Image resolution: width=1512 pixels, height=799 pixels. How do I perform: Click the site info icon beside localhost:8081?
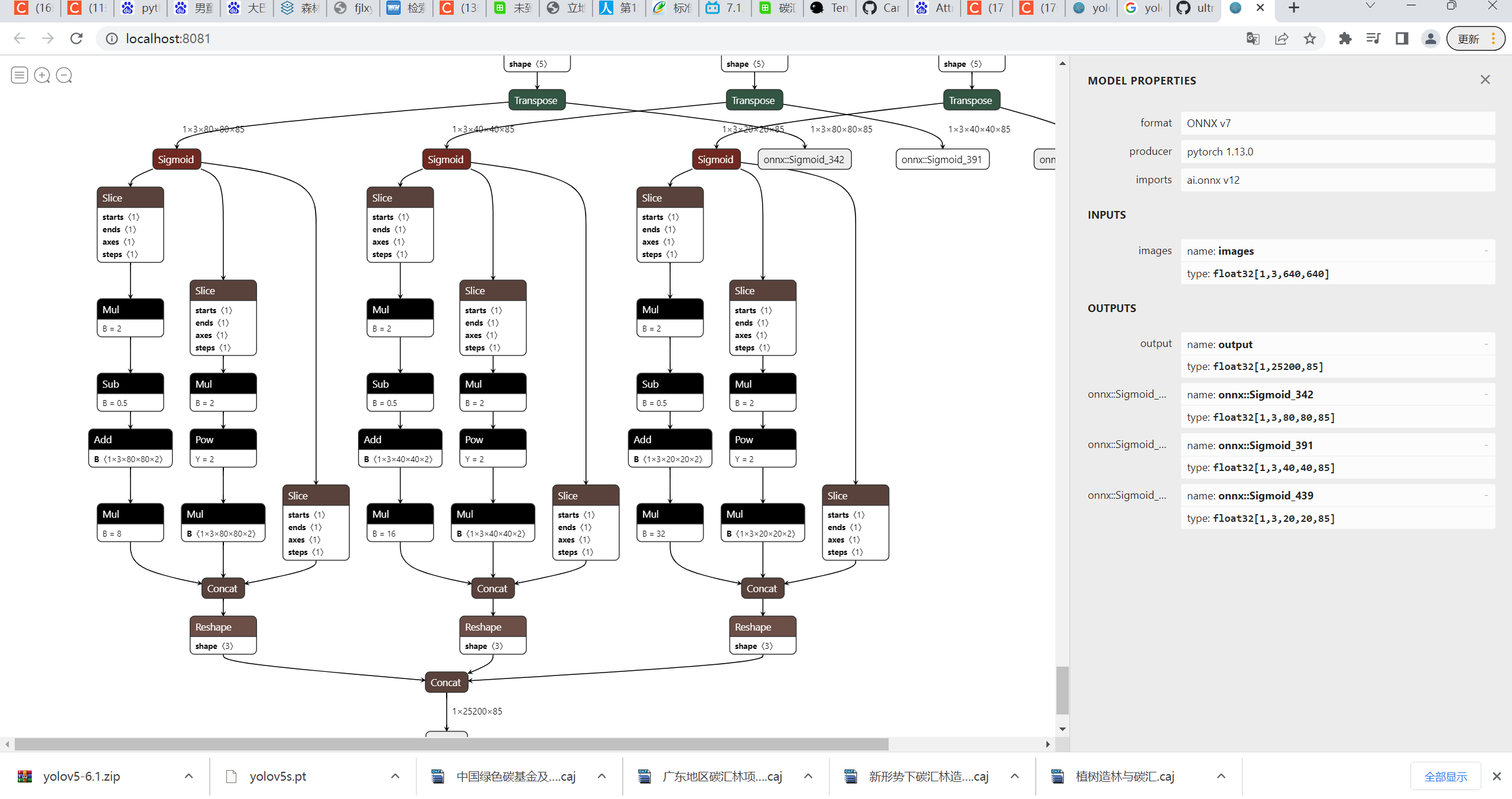pos(111,38)
